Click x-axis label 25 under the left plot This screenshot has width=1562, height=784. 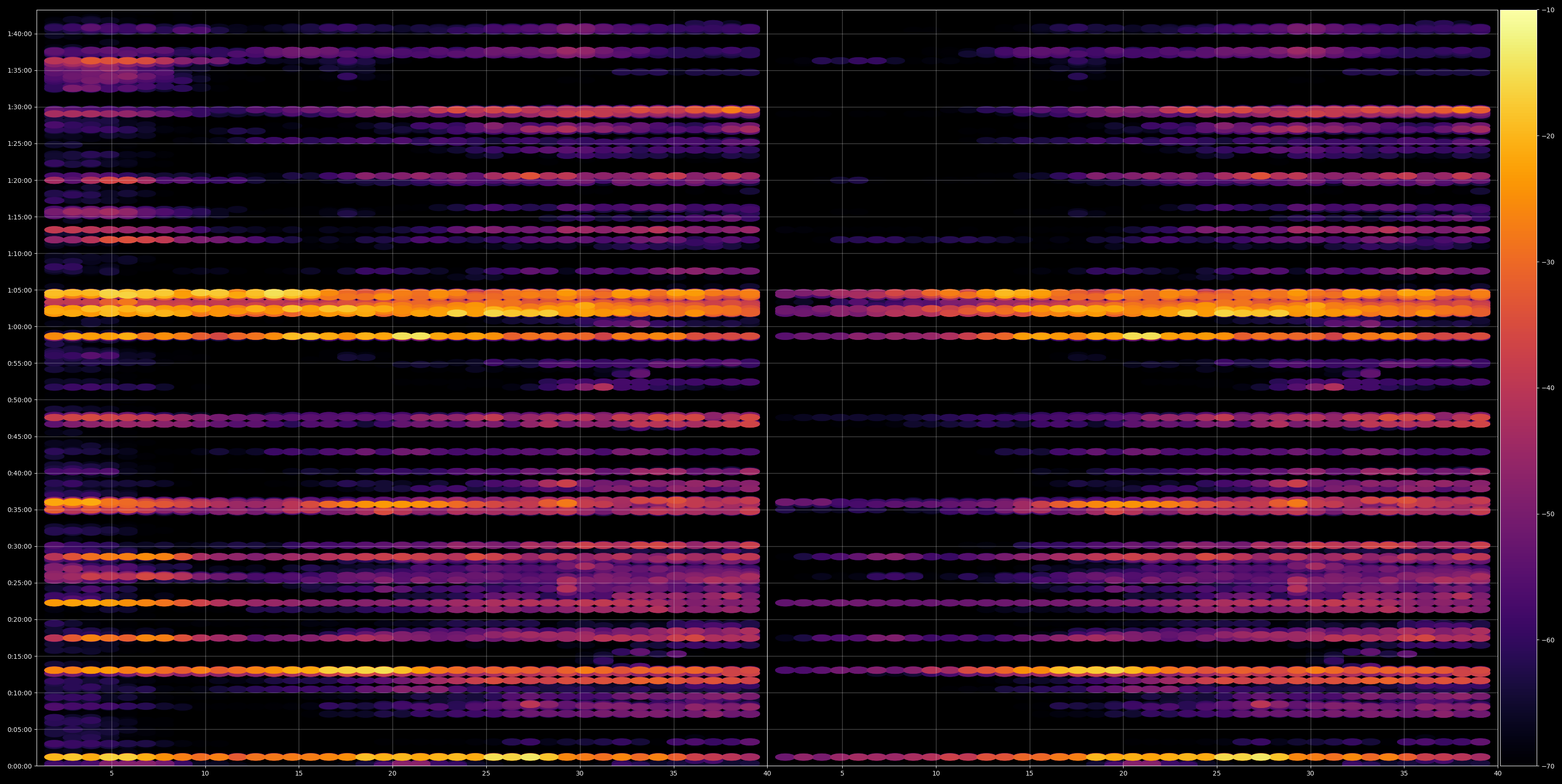[x=486, y=774]
